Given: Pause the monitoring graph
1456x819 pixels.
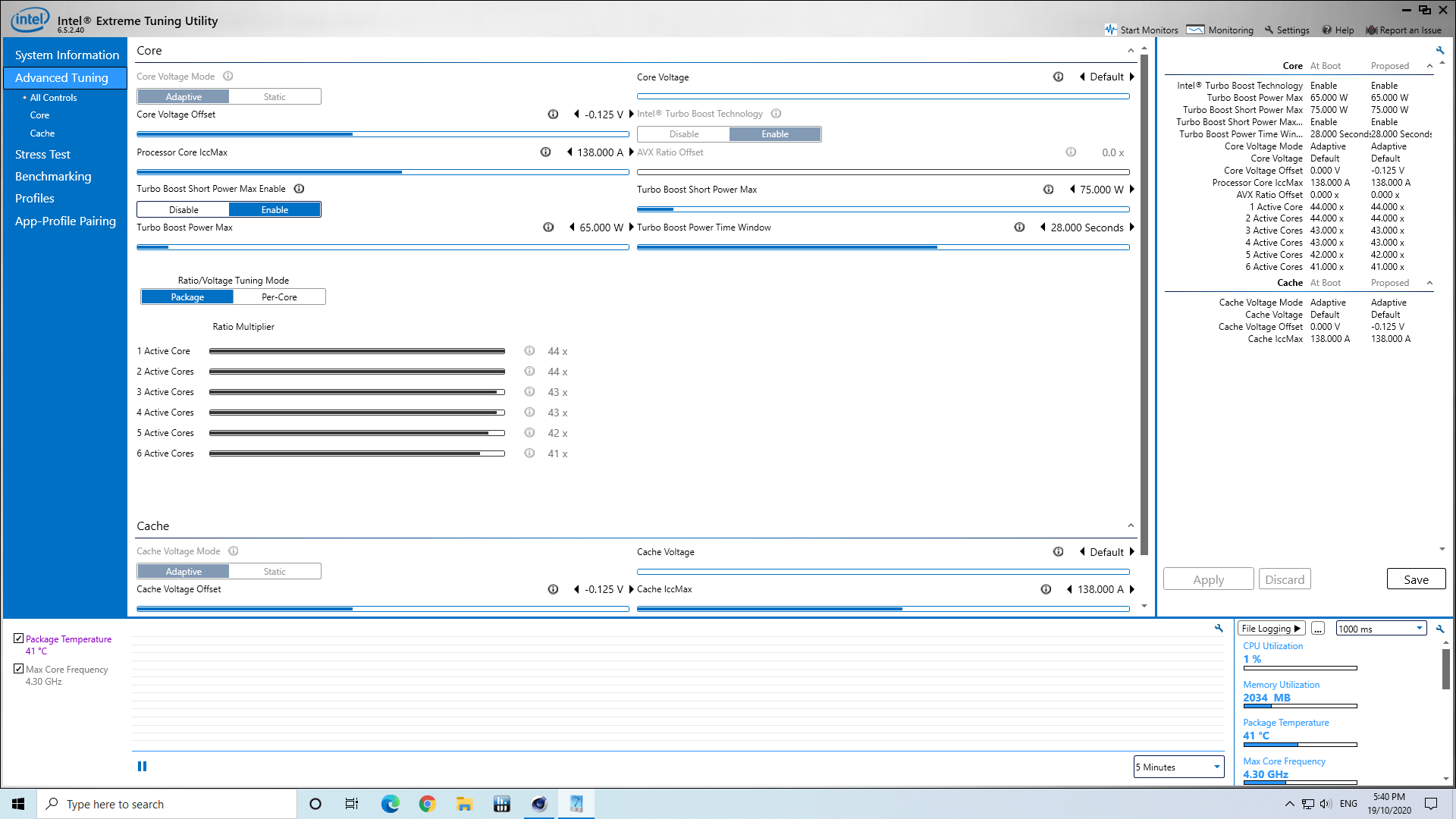Looking at the screenshot, I should pos(142,767).
